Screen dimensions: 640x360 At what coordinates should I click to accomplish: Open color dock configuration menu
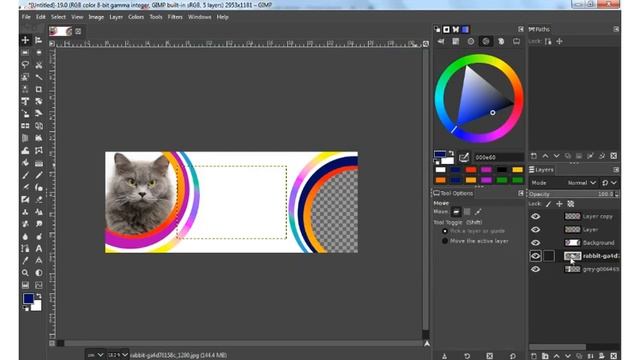coord(521,29)
